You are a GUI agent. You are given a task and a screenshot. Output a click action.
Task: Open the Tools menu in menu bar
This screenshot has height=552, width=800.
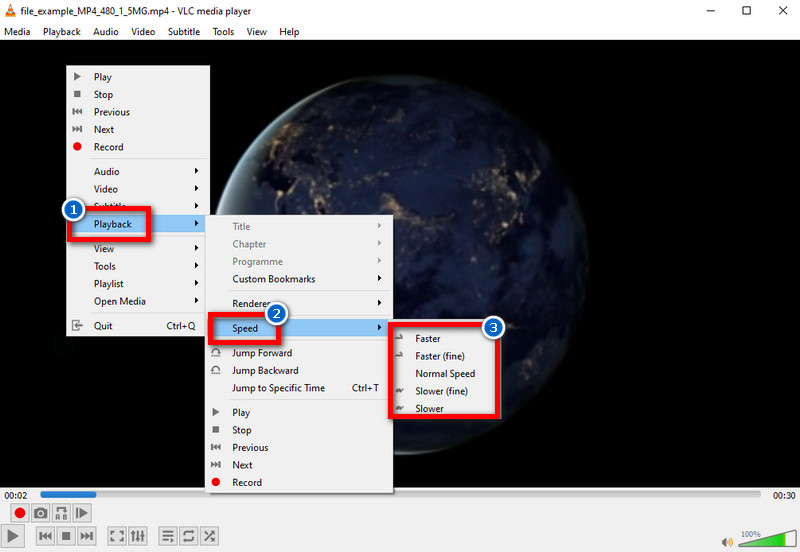click(223, 32)
